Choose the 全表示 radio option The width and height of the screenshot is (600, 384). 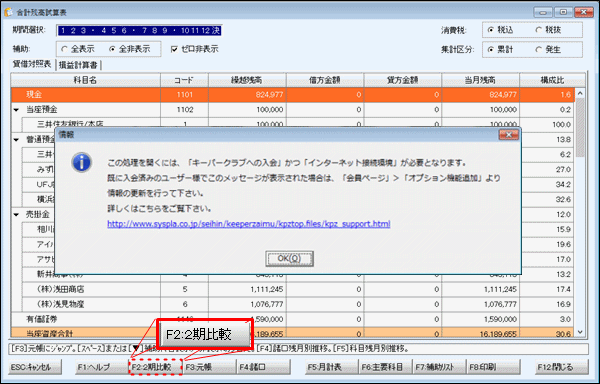coord(64,49)
